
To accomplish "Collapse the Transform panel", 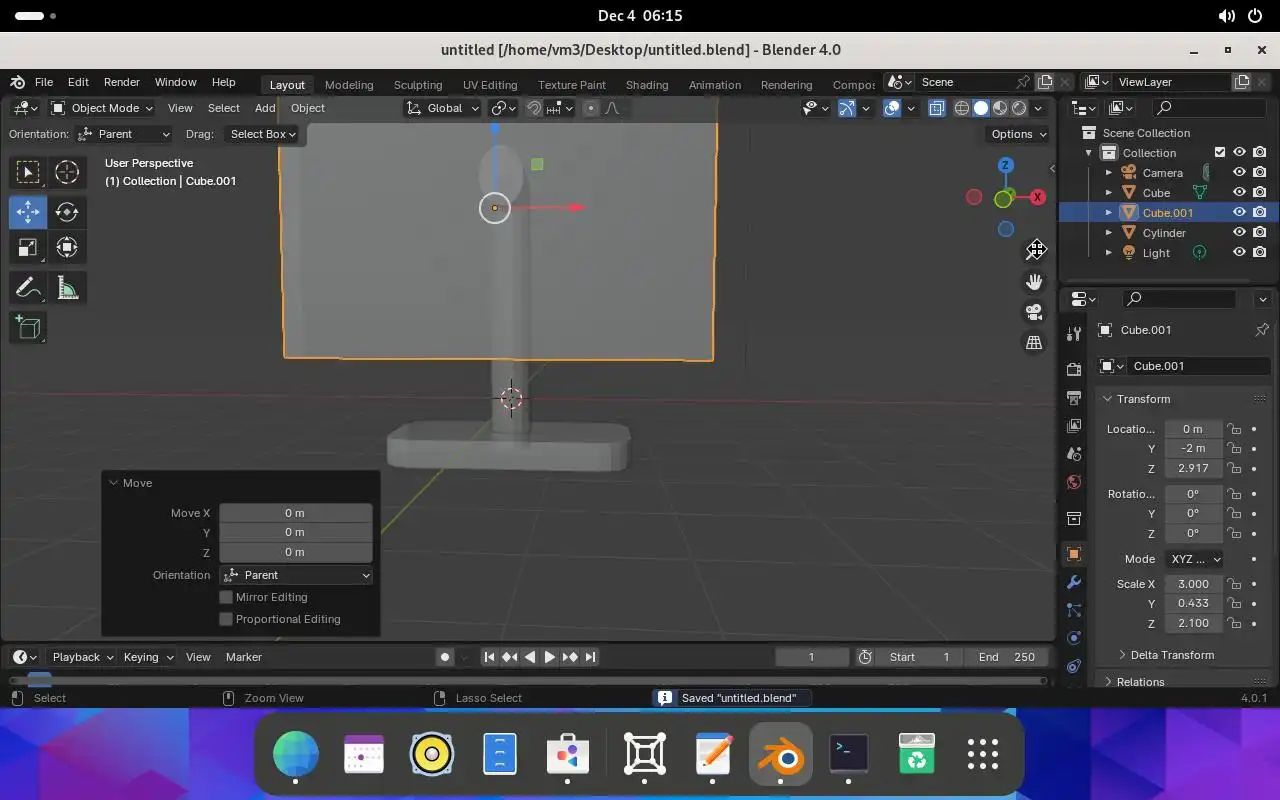I will (x=1142, y=399).
